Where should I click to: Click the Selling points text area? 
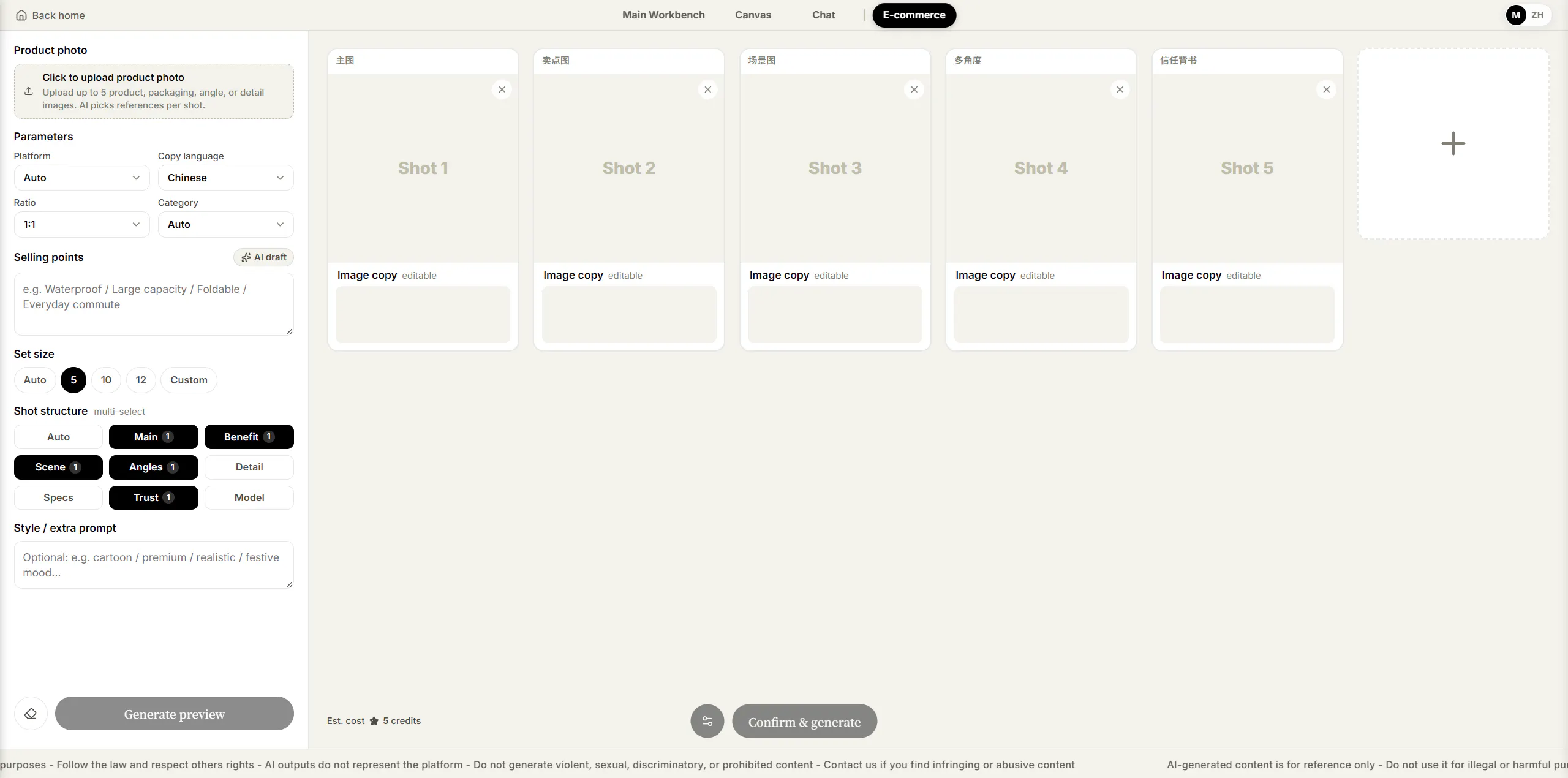[x=154, y=304]
